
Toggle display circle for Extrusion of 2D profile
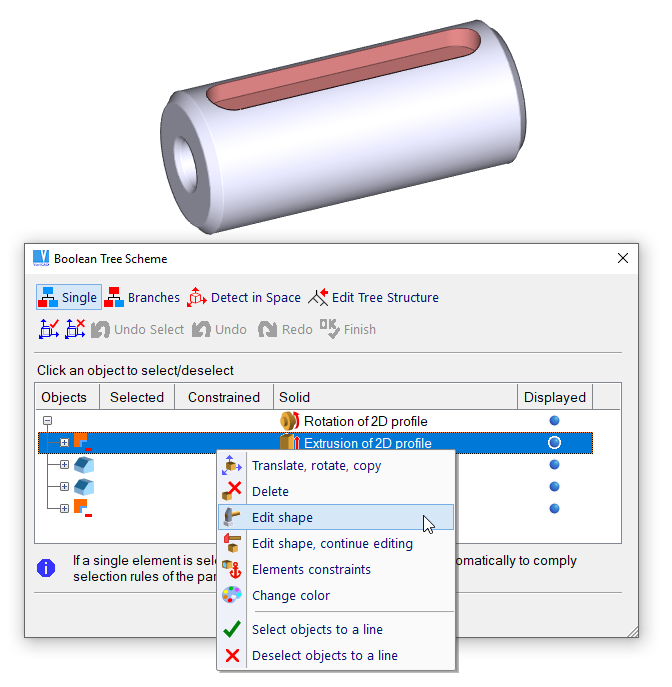click(554, 443)
